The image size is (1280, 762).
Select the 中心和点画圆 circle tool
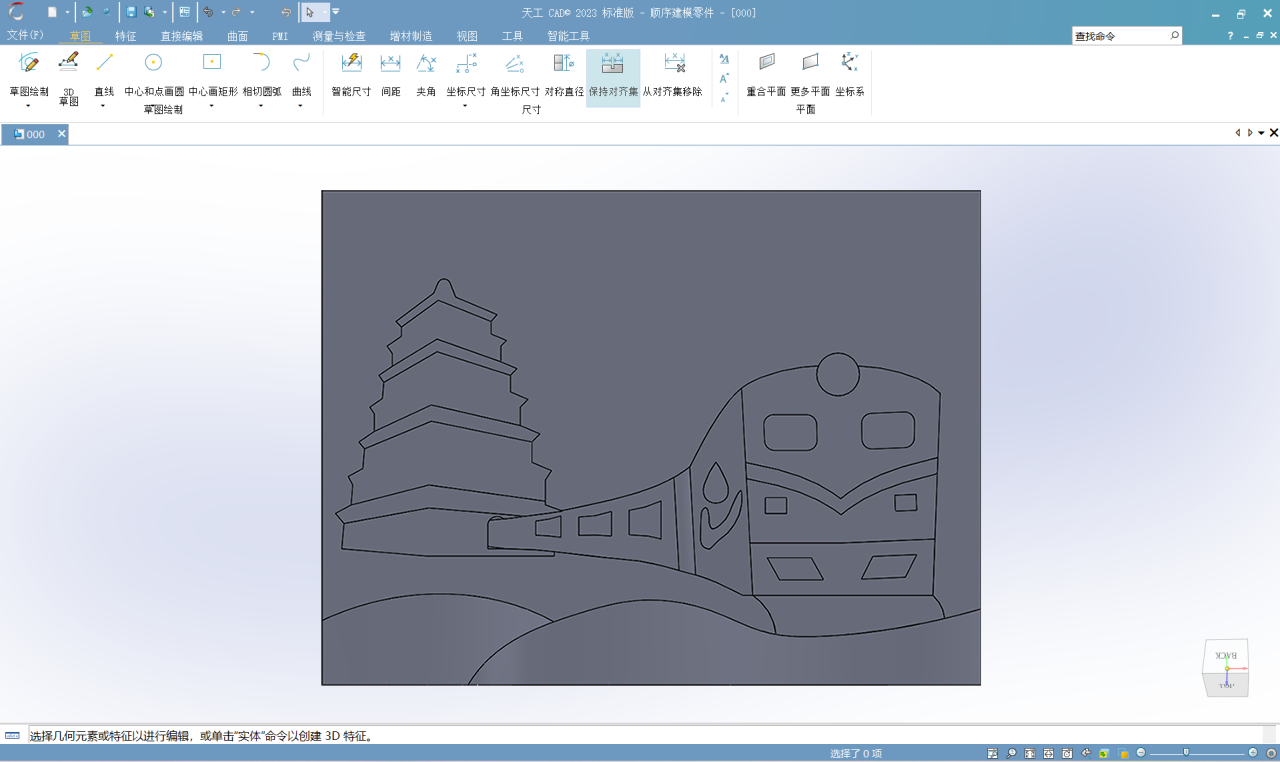pyautogui.click(x=153, y=74)
